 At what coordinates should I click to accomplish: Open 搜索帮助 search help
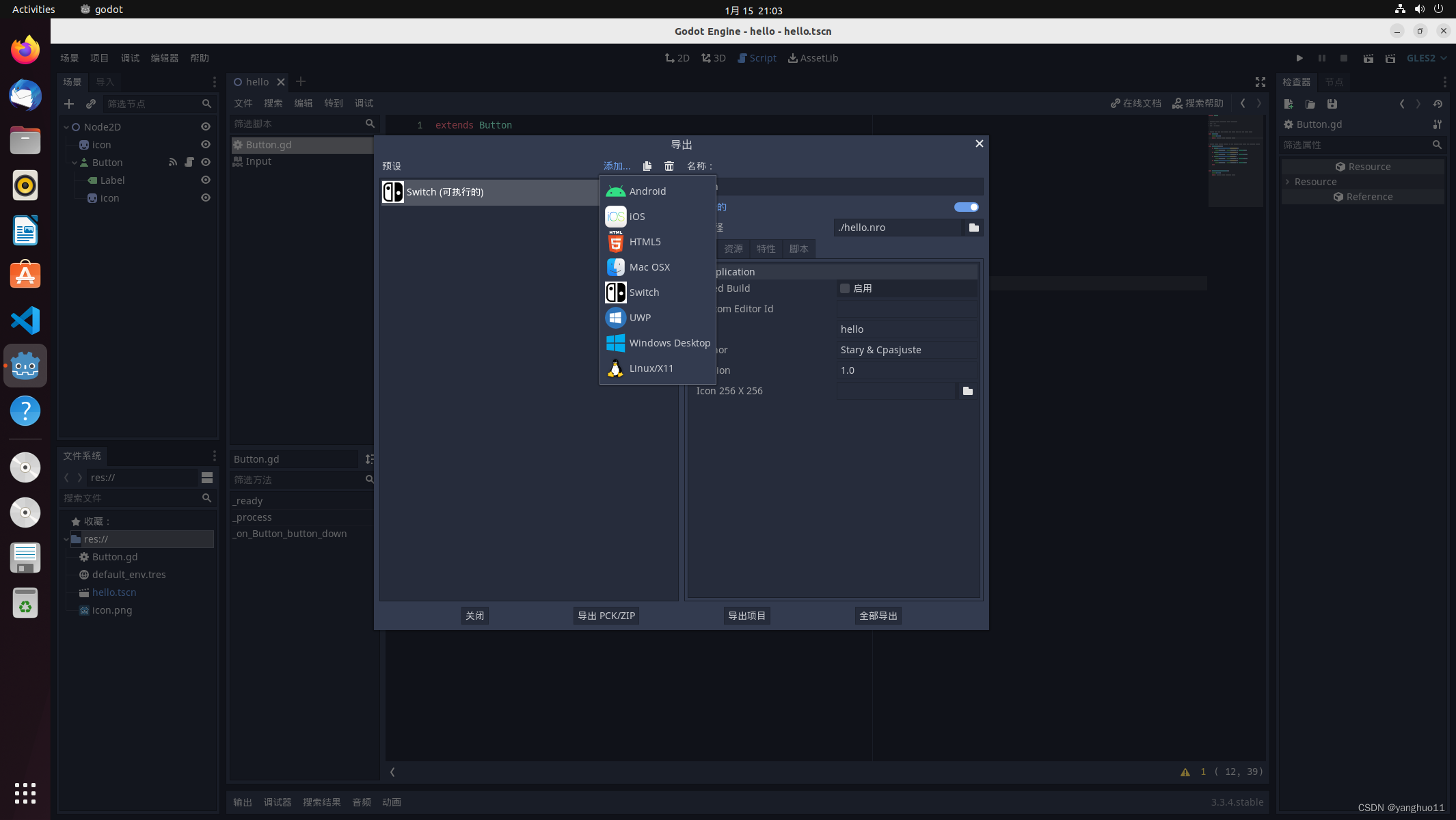1198,103
